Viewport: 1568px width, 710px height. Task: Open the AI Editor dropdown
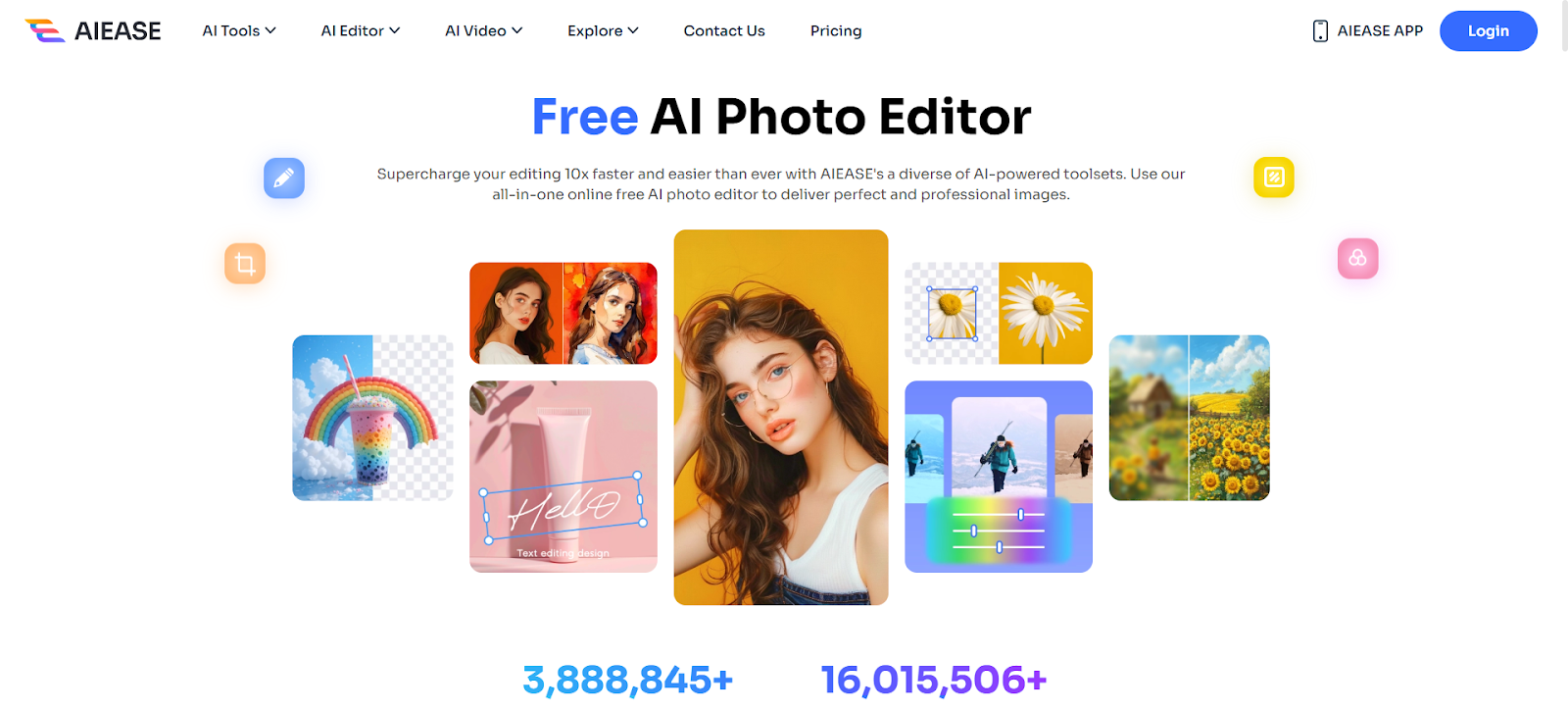click(361, 31)
